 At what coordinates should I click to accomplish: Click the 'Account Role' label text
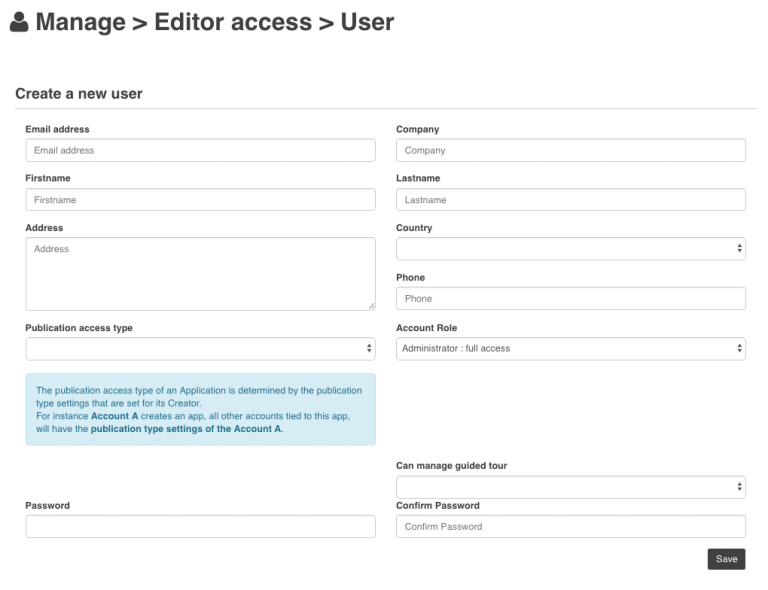(427, 328)
